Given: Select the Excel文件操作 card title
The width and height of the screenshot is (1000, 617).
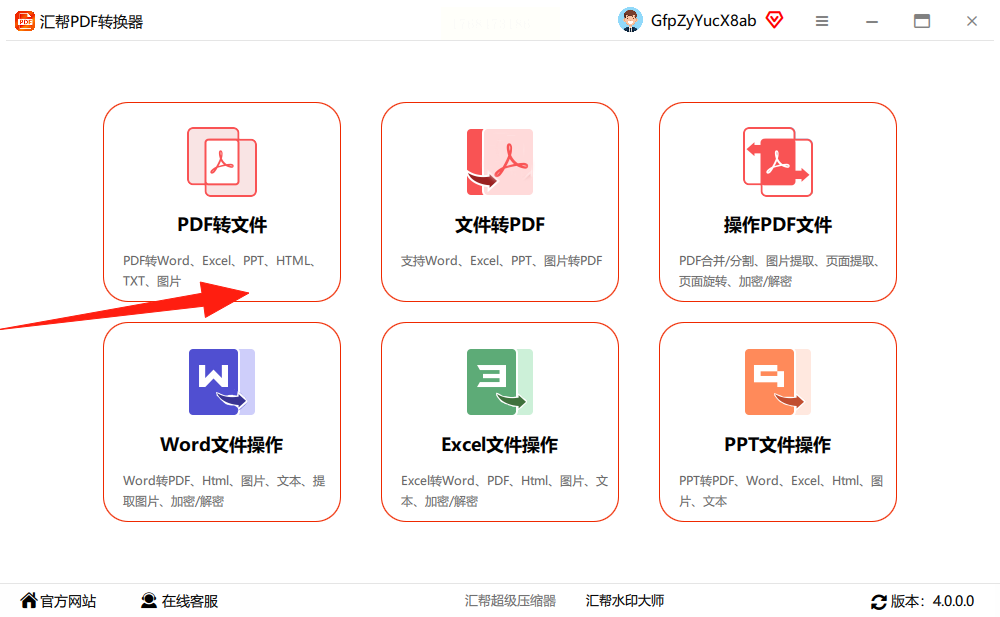Looking at the screenshot, I should (x=499, y=445).
